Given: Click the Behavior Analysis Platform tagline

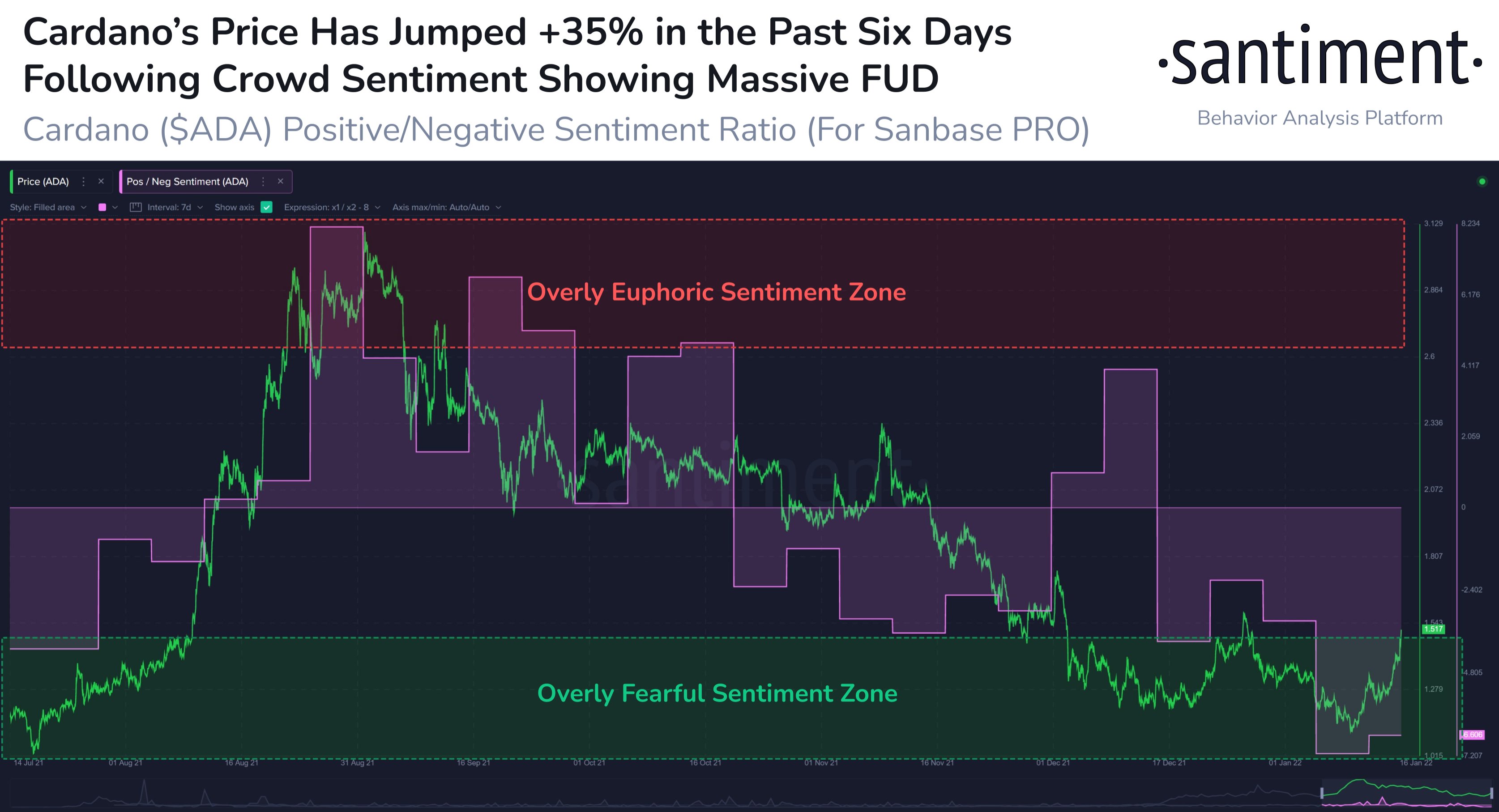Looking at the screenshot, I should (1320, 118).
